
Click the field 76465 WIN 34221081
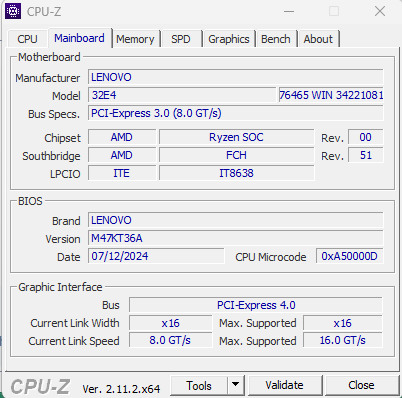331,95
